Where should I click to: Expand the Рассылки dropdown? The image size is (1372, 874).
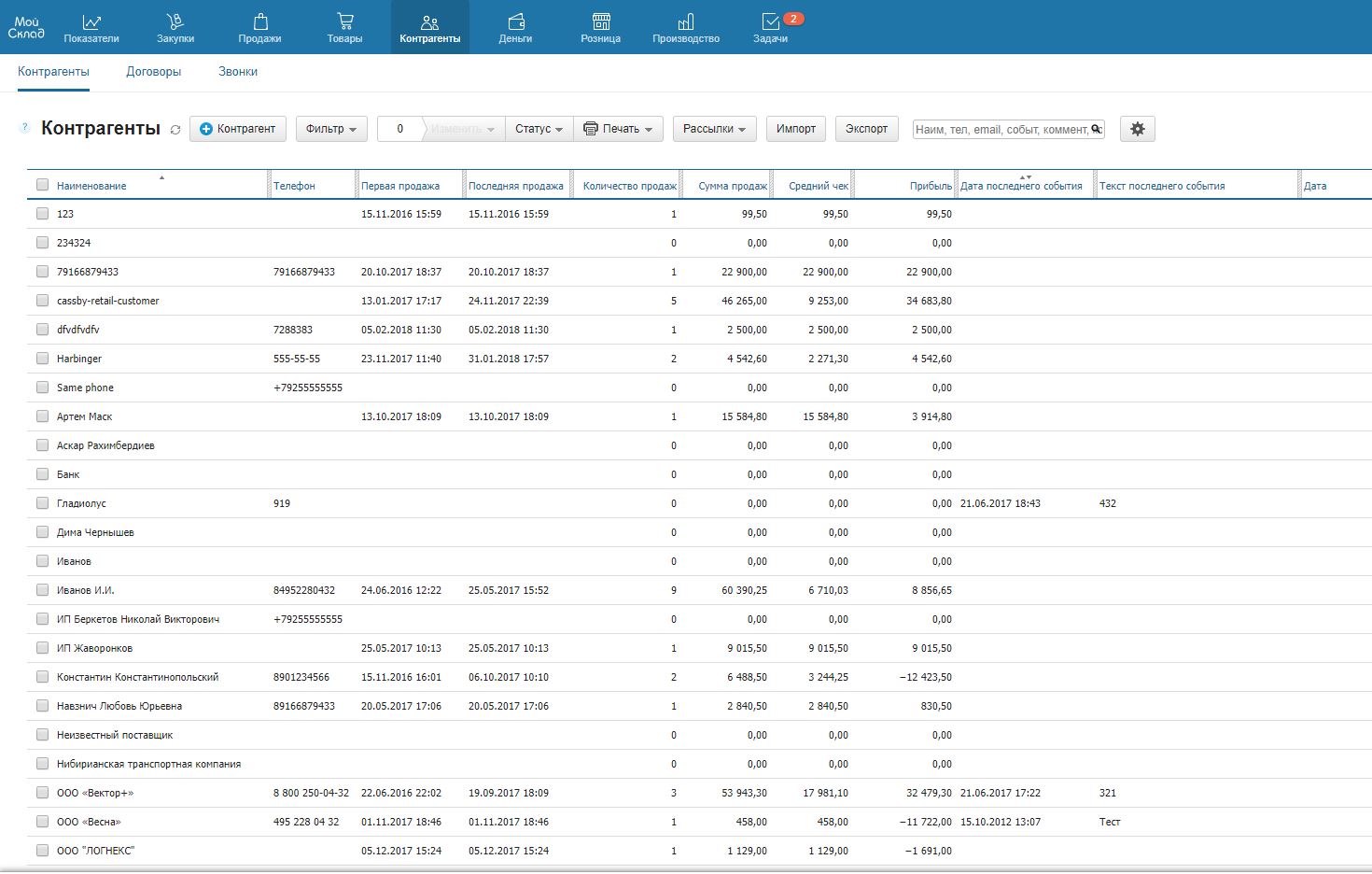(714, 129)
